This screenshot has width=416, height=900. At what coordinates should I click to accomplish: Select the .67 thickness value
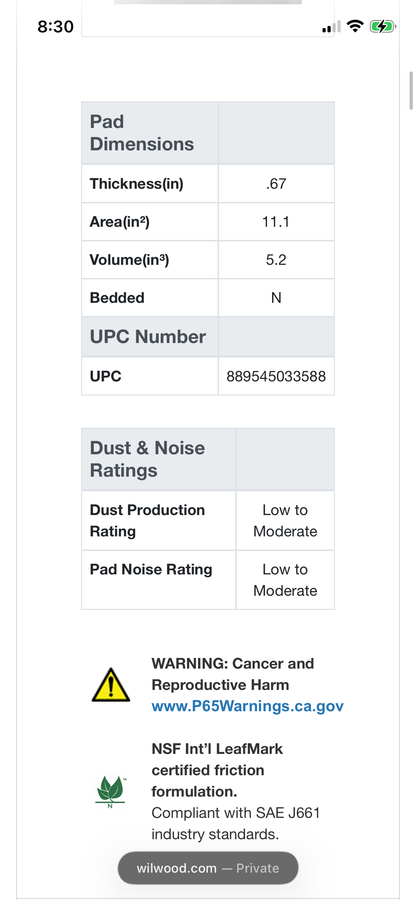point(276,184)
